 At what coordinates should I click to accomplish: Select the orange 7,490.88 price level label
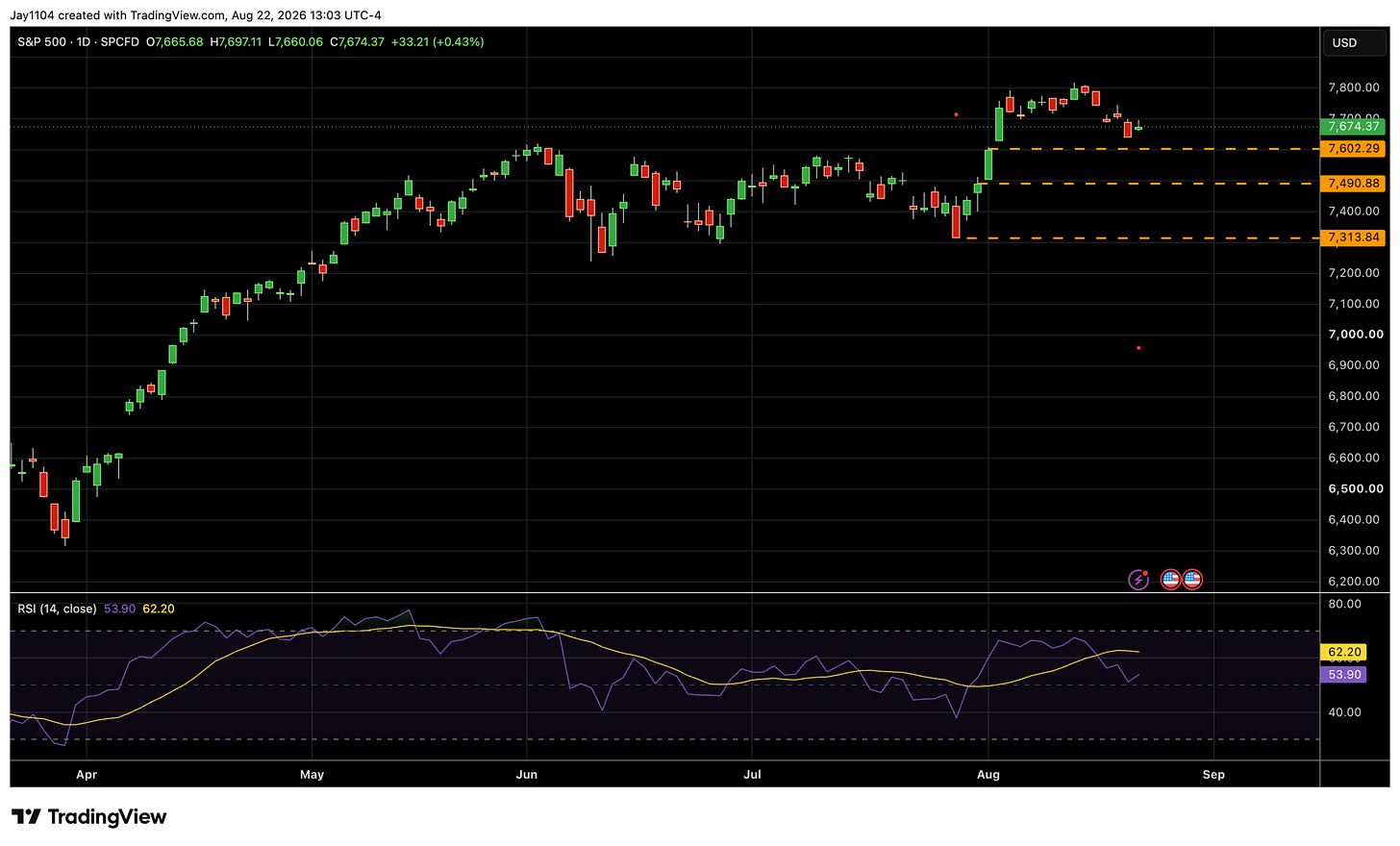click(x=1354, y=184)
